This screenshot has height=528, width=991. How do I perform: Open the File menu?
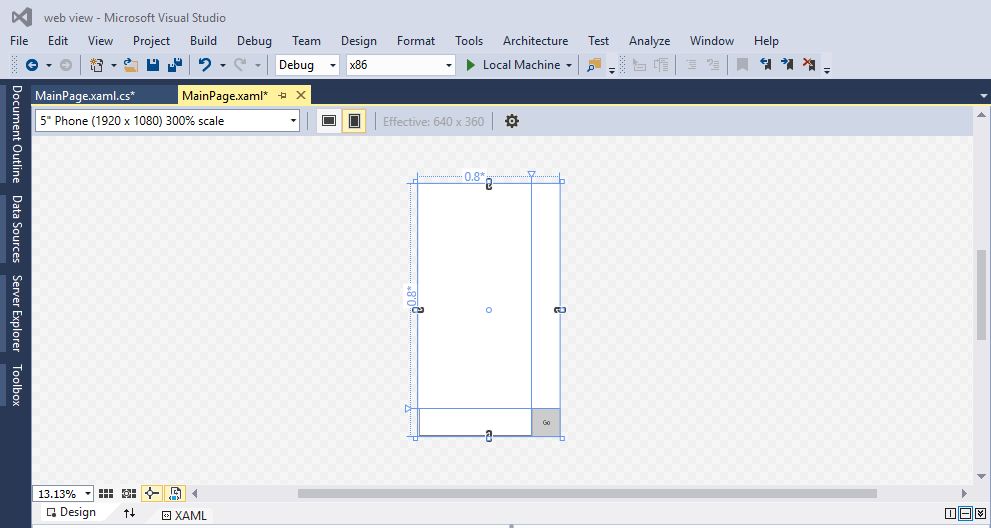click(19, 40)
